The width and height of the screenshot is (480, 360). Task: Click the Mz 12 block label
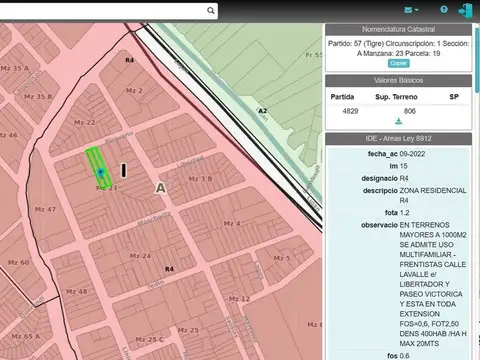click(239, 299)
